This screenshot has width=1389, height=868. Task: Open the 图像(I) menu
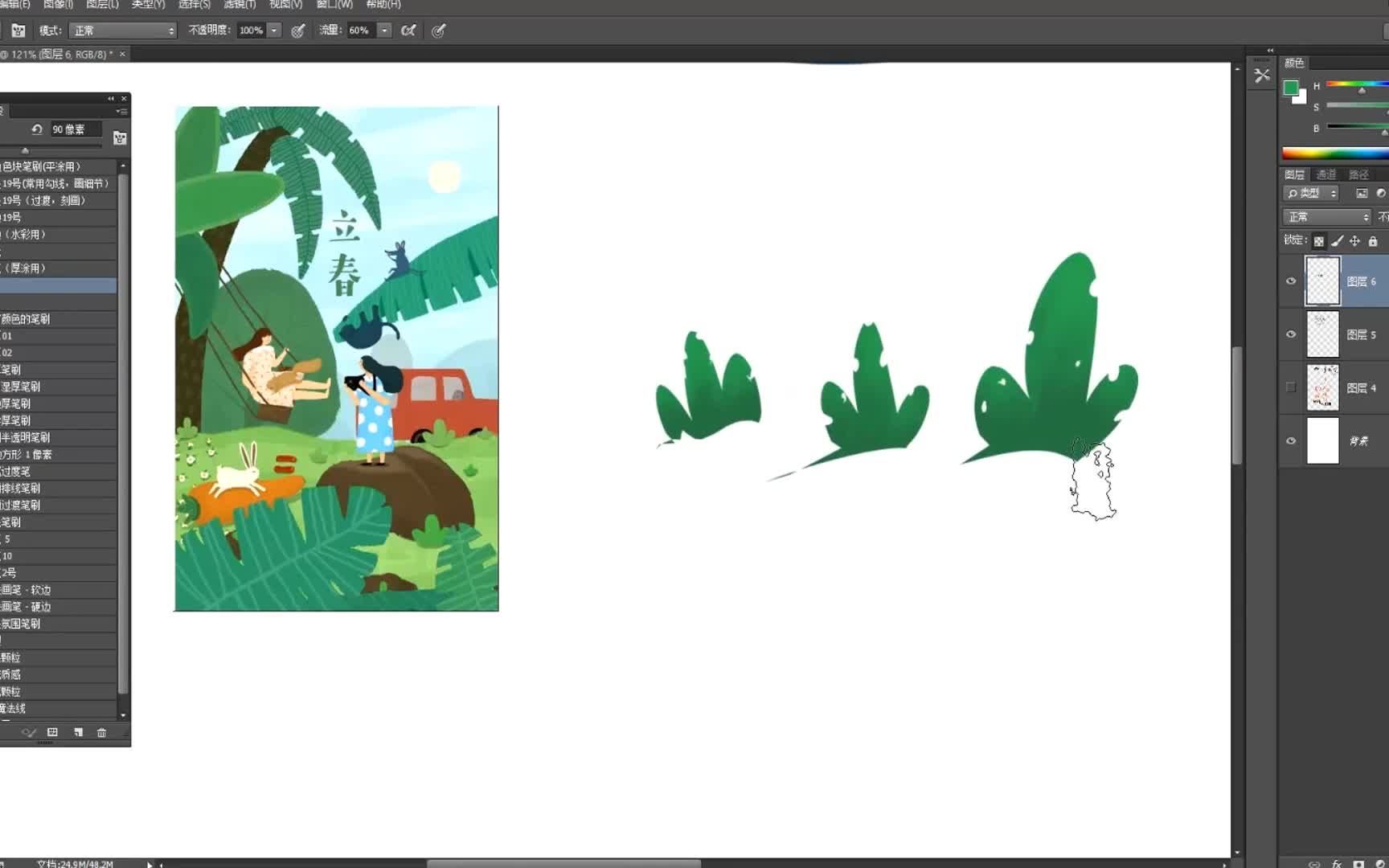(58, 4)
